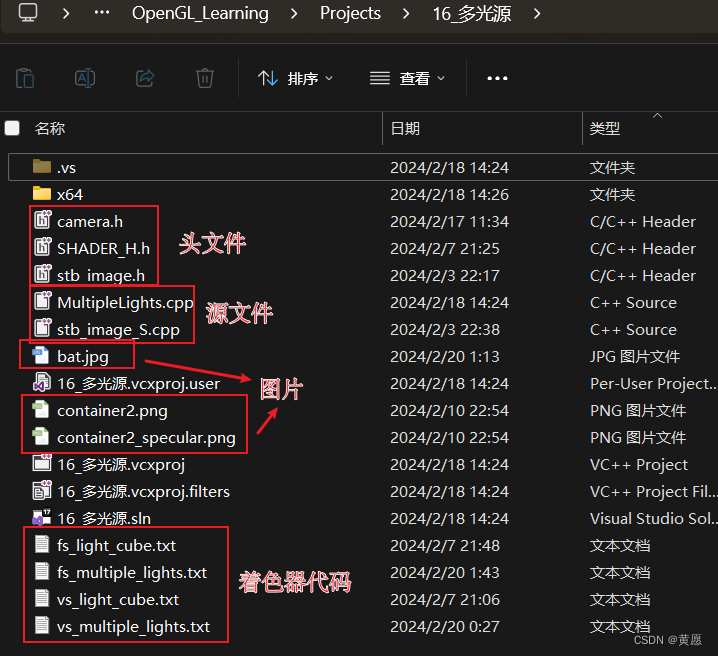The width and height of the screenshot is (718, 656).
Task: Select the container2.png file name
Action: [112, 411]
